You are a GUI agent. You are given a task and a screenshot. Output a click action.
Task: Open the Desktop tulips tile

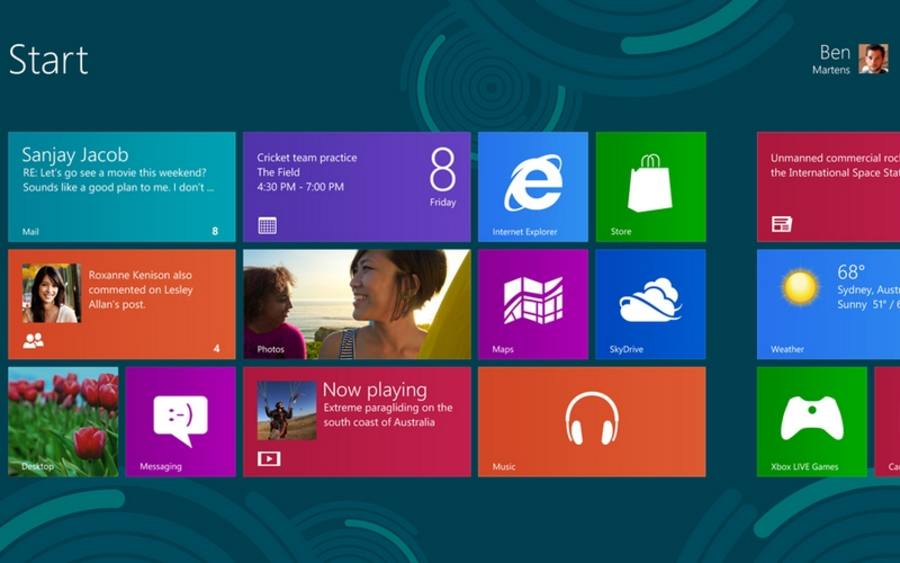(63, 422)
